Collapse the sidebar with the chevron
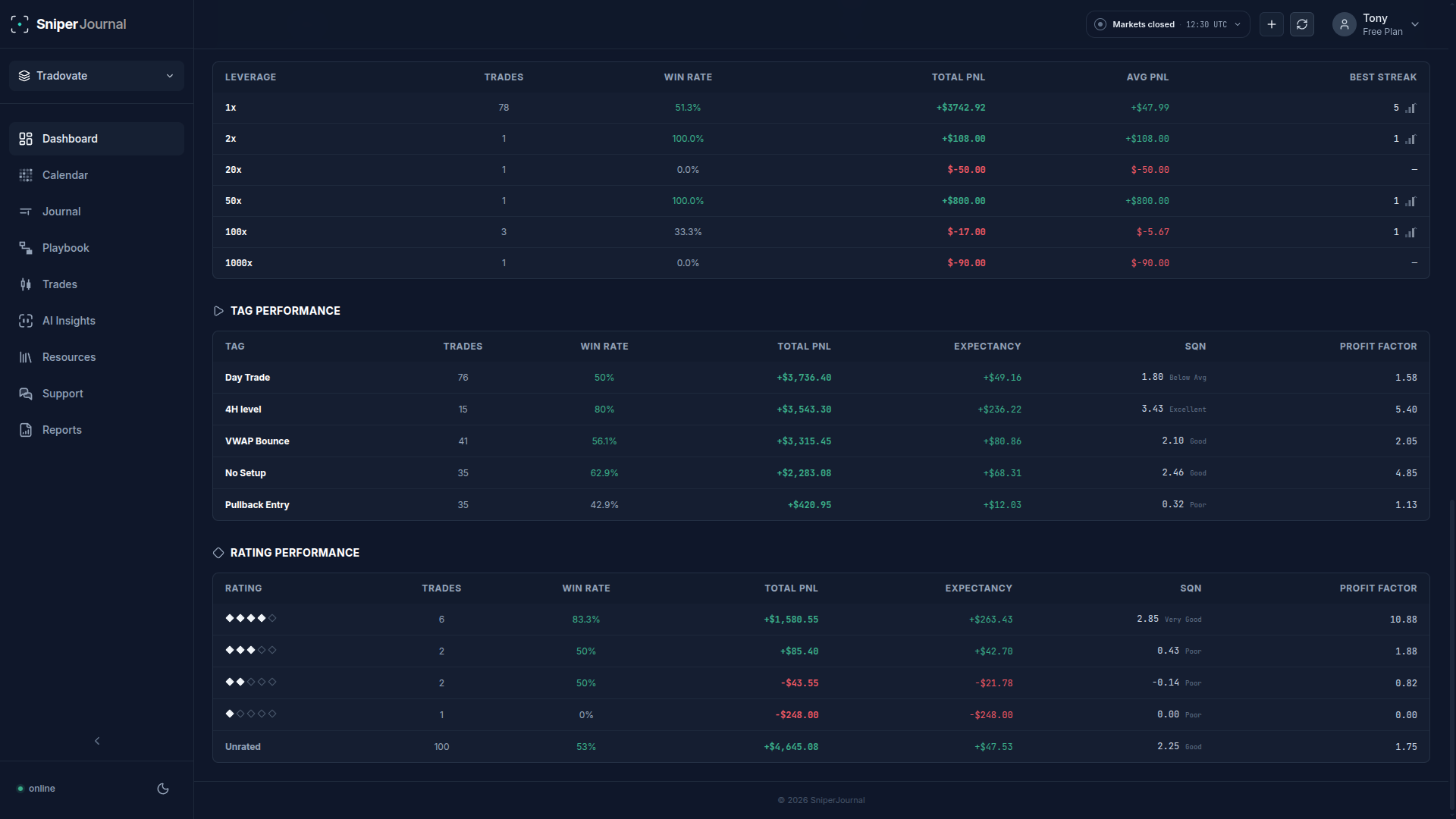The image size is (1456, 819). [97, 741]
